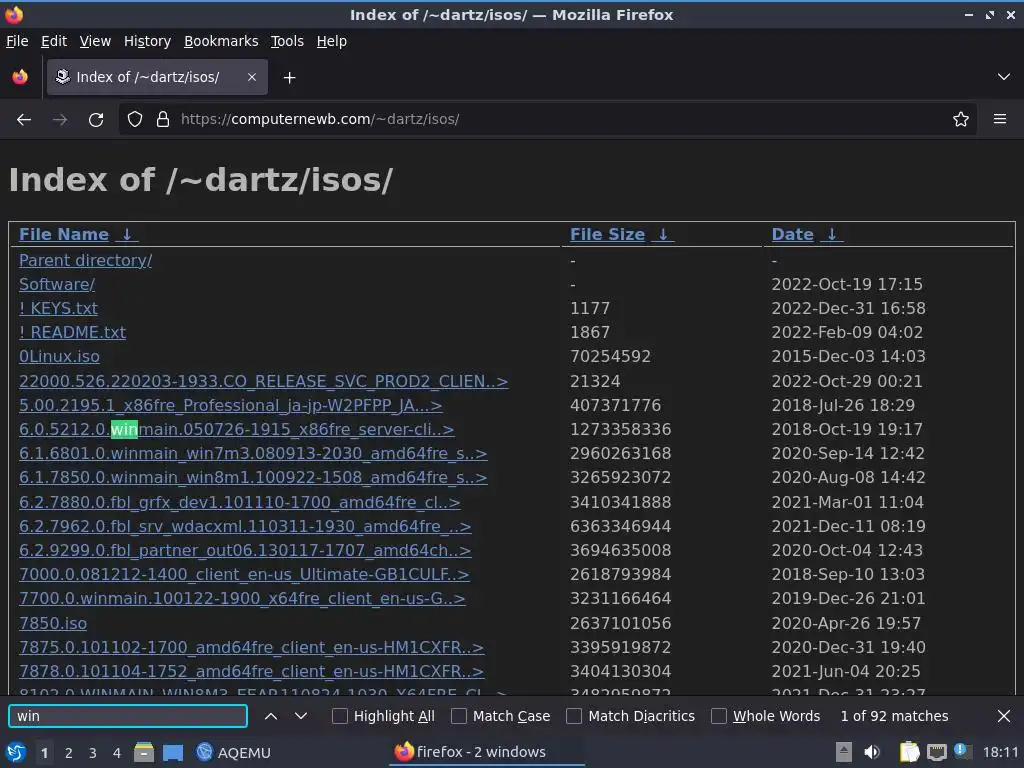Open the clipboard tray icon
This screenshot has height=768, width=1024.
[909, 752]
